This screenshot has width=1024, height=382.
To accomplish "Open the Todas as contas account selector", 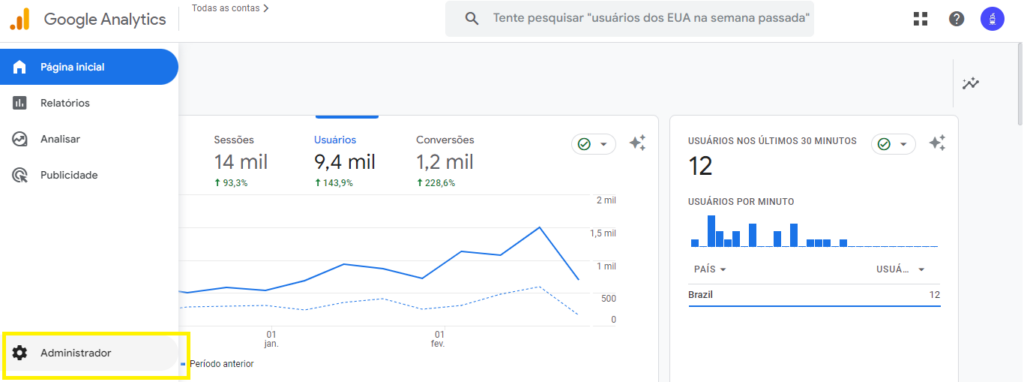I will click(x=230, y=8).
